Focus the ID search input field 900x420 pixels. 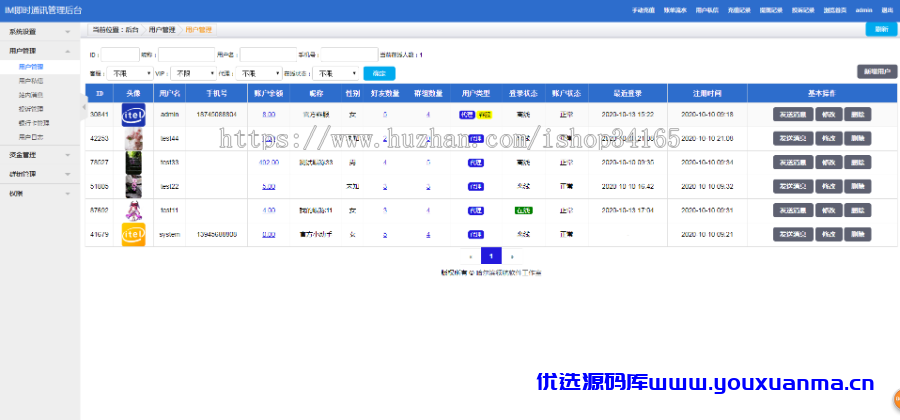tap(121, 55)
